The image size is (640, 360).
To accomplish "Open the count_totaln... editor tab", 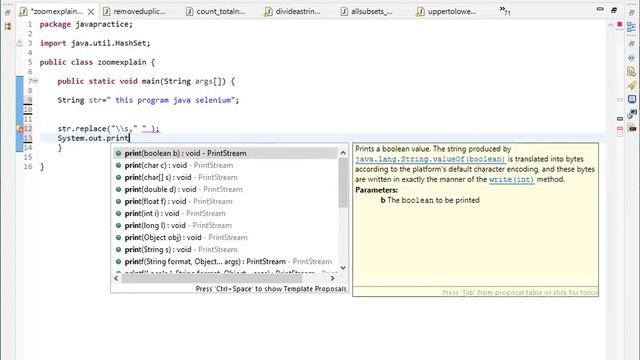I will 216,11.
